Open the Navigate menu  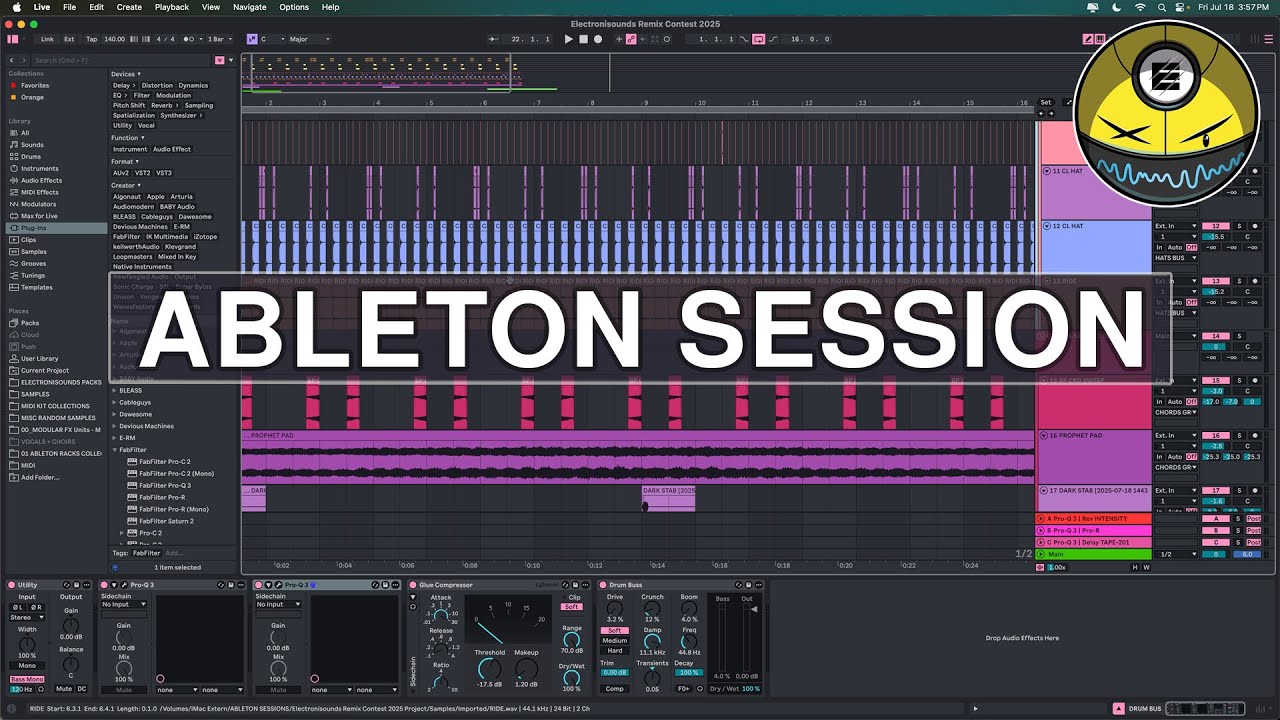point(250,7)
